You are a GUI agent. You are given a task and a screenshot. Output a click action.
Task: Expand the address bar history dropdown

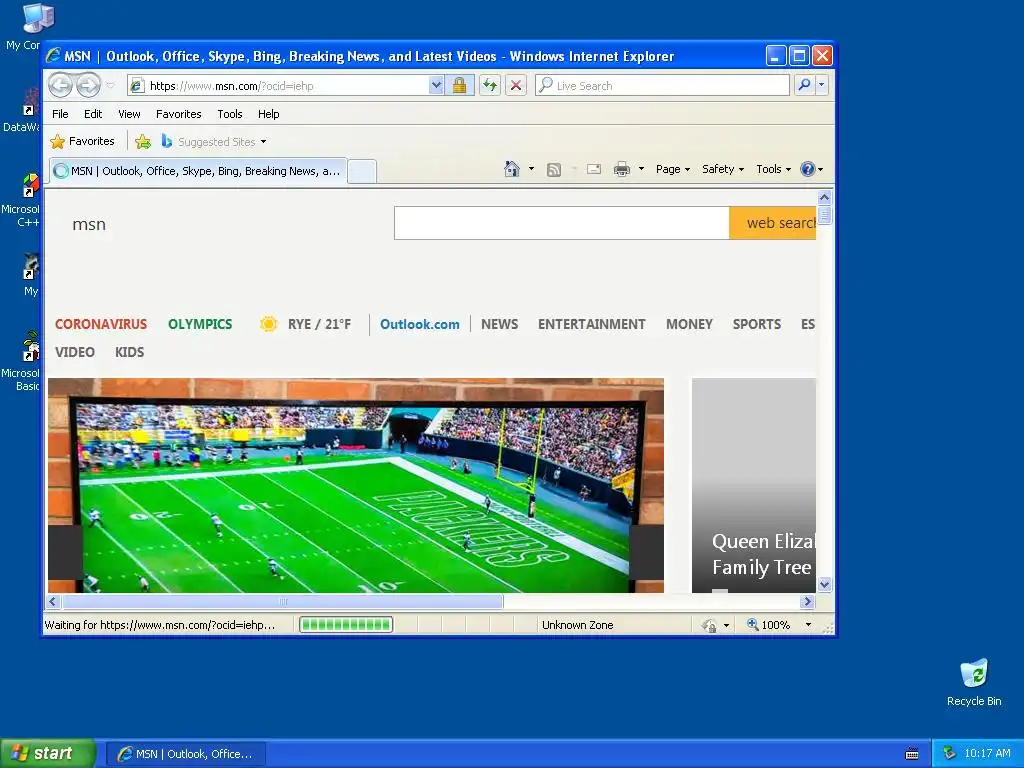point(436,86)
